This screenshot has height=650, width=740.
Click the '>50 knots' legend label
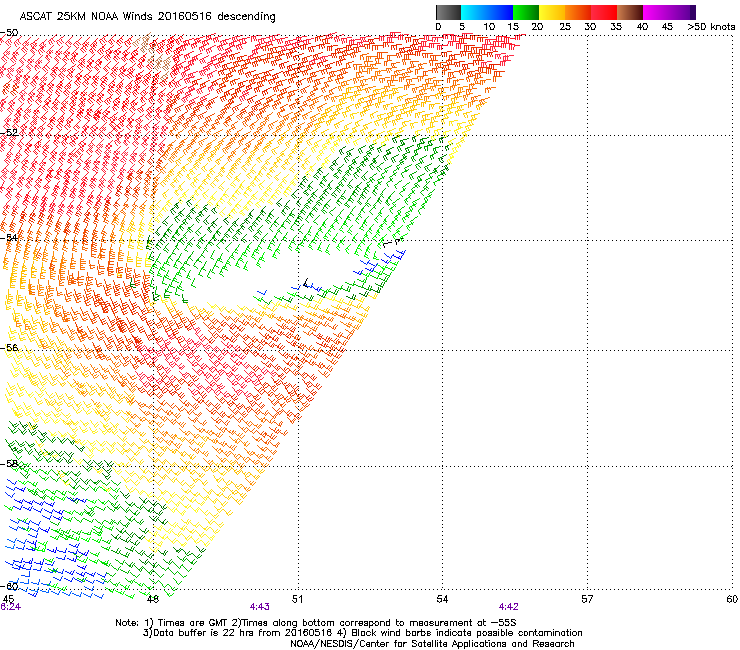click(711, 27)
